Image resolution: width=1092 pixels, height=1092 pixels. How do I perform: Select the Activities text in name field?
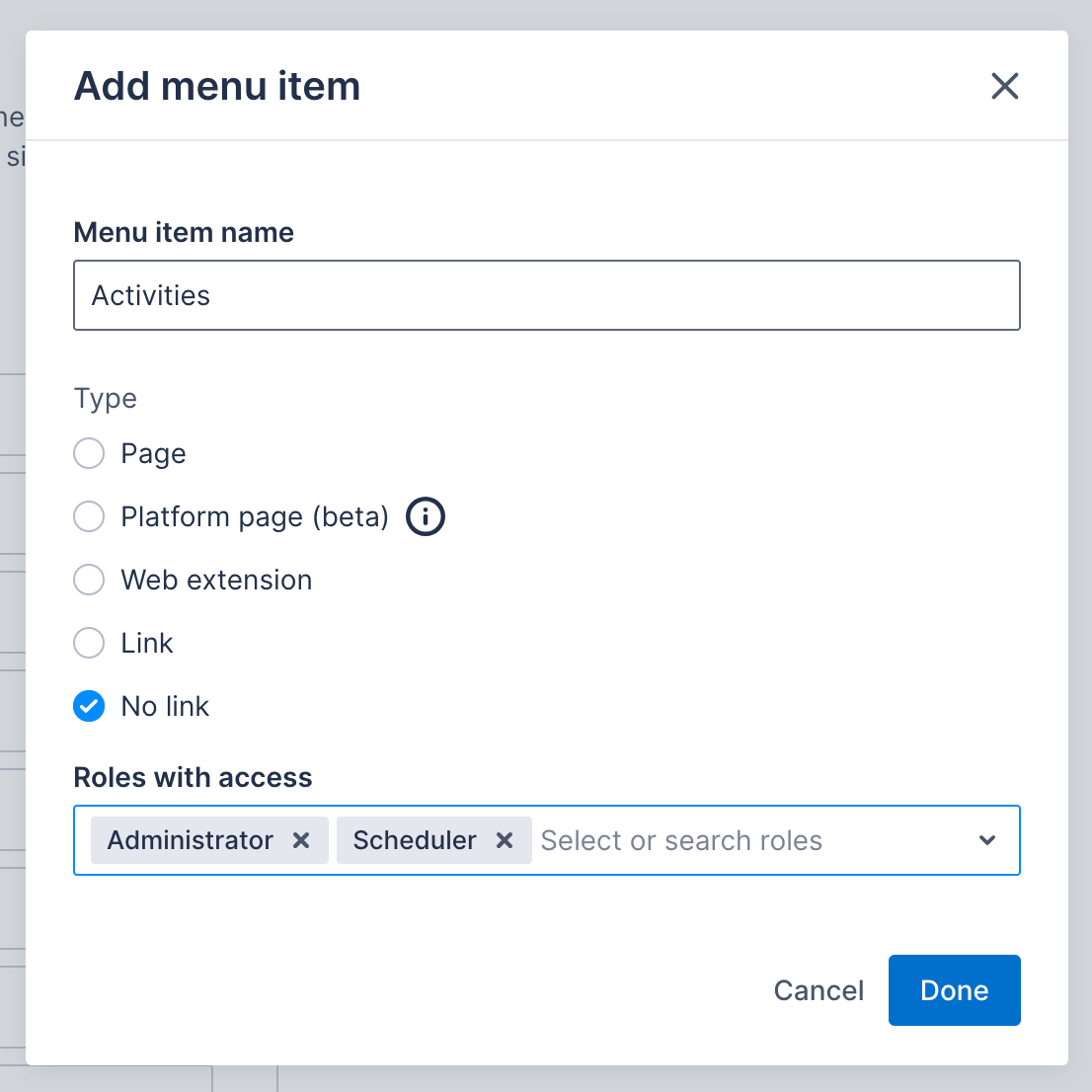point(150,295)
